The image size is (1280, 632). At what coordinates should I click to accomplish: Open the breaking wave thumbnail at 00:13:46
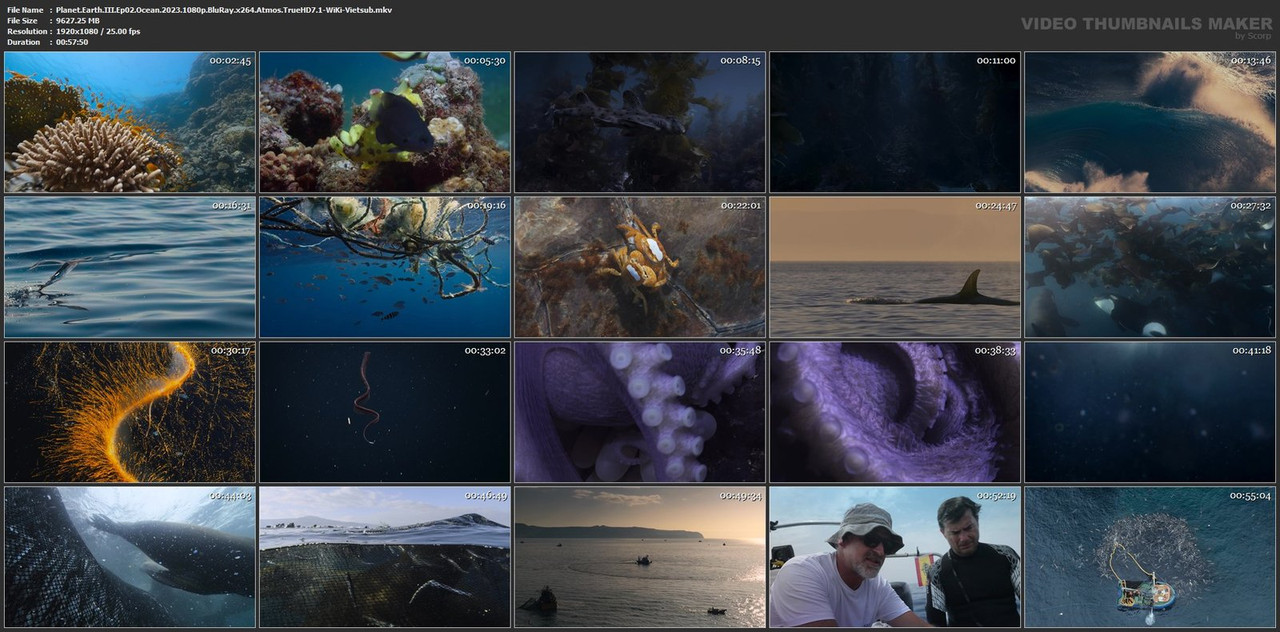tap(1150, 122)
